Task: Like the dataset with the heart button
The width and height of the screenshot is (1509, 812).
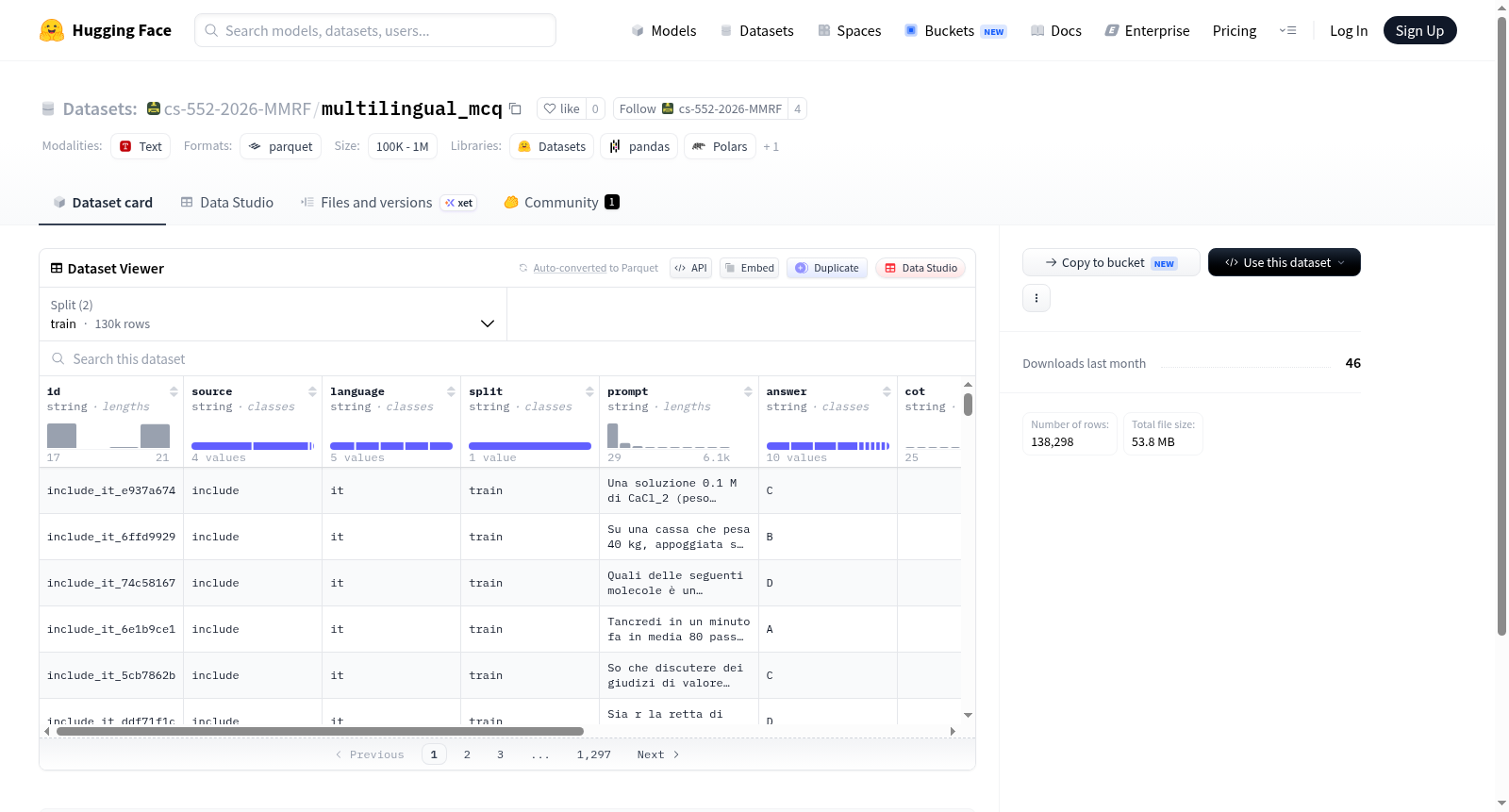Action: (561, 108)
